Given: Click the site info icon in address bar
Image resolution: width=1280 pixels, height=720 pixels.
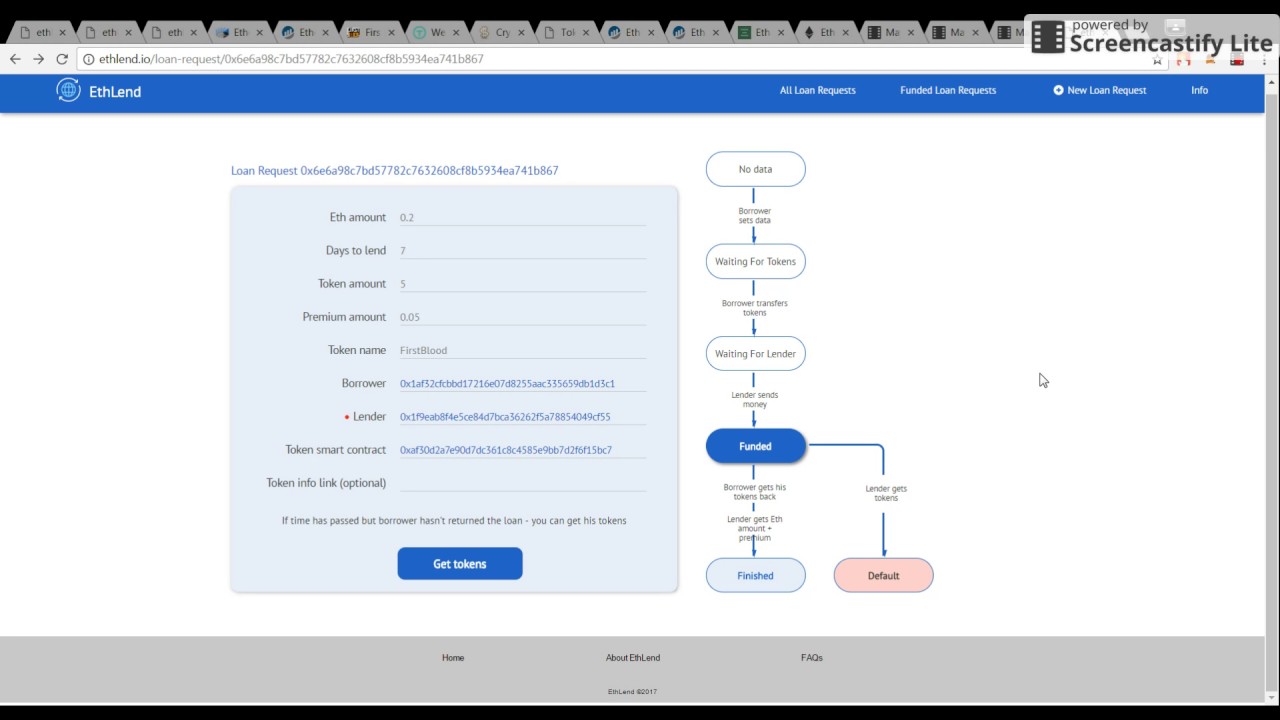Looking at the screenshot, I should pos(88,59).
